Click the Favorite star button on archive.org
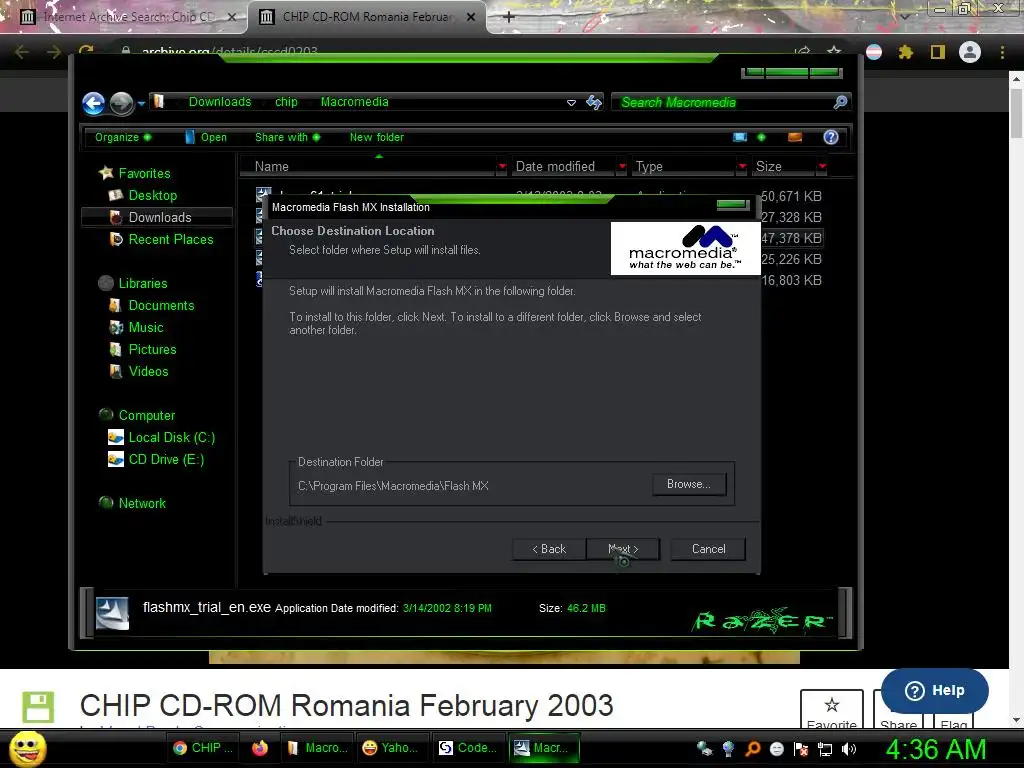The height and width of the screenshot is (768, 1024). point(831,710)
